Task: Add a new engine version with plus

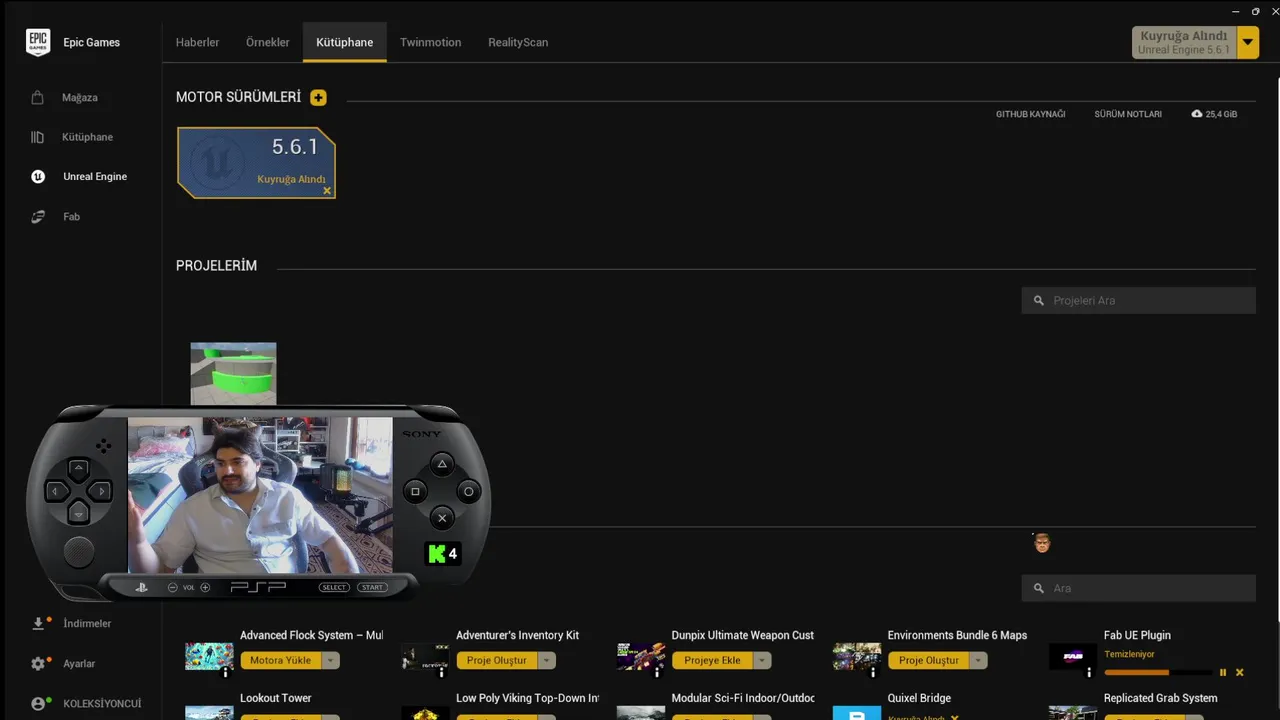Action: (x=318, y=97)
